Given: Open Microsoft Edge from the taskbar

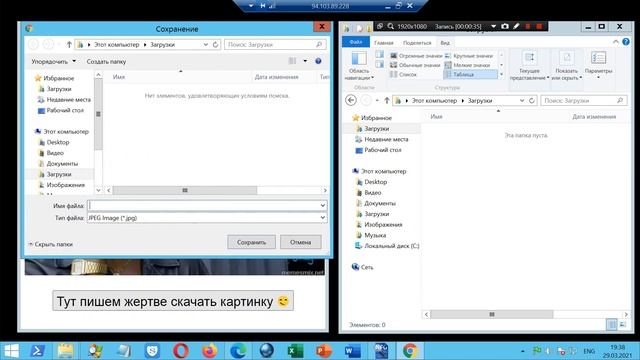Looking at the screenshot, I should [238, 351].
